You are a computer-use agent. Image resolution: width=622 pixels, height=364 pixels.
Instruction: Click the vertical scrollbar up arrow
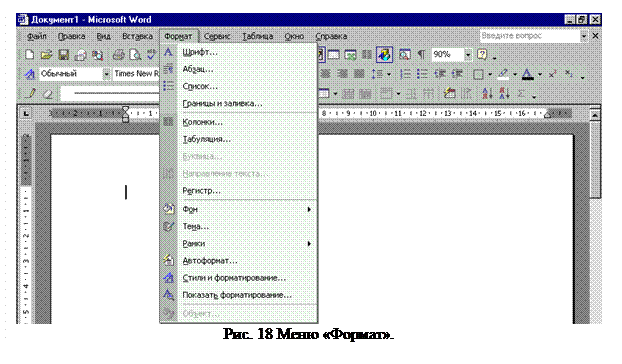595,115
